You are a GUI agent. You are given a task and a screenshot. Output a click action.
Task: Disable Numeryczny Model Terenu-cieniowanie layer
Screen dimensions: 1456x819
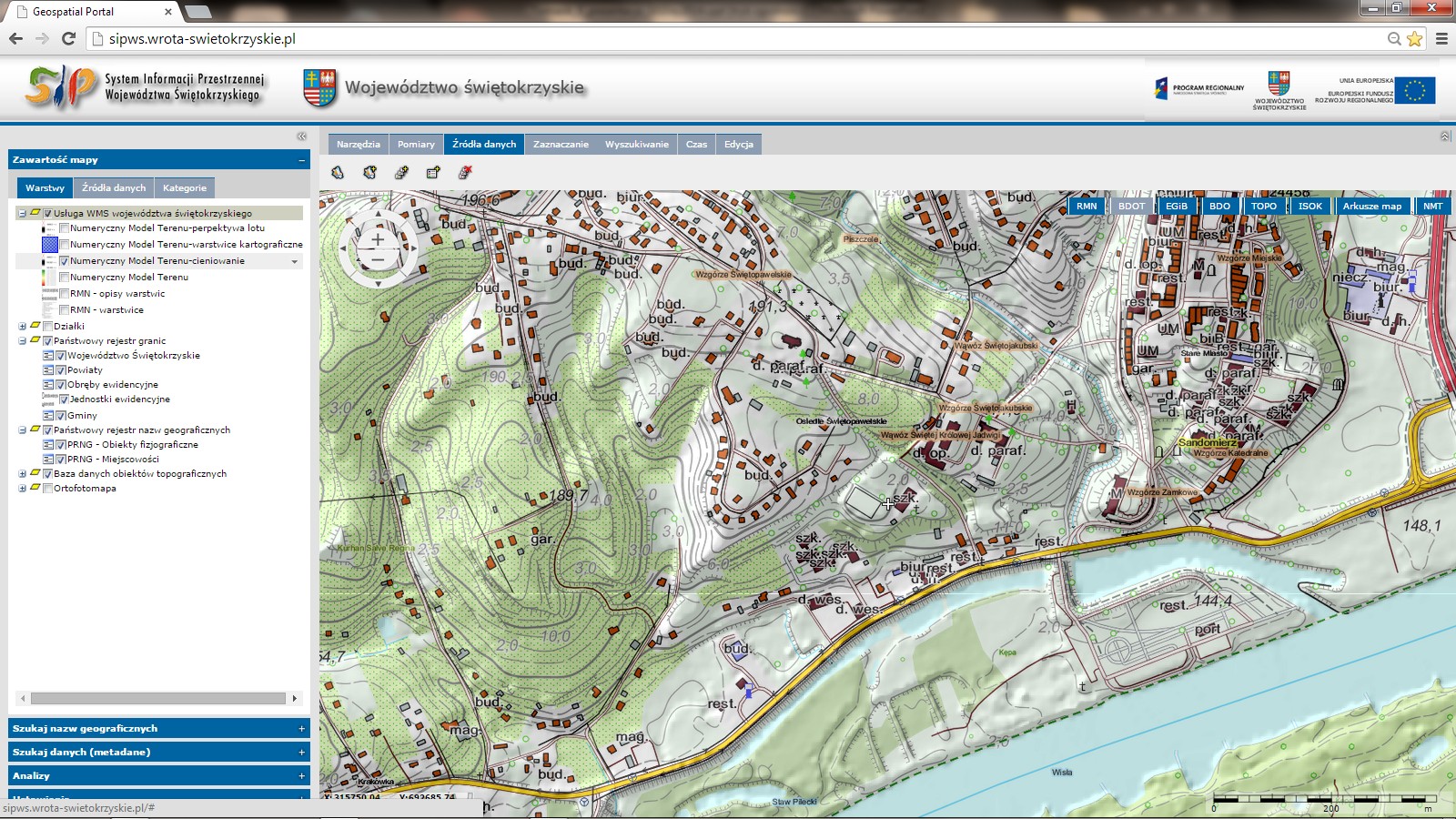pyautogui.click(x=64, y=261)
